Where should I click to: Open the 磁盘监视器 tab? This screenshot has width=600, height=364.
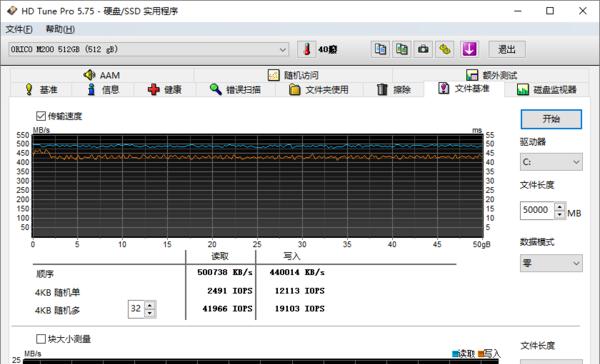click(547, 90)
